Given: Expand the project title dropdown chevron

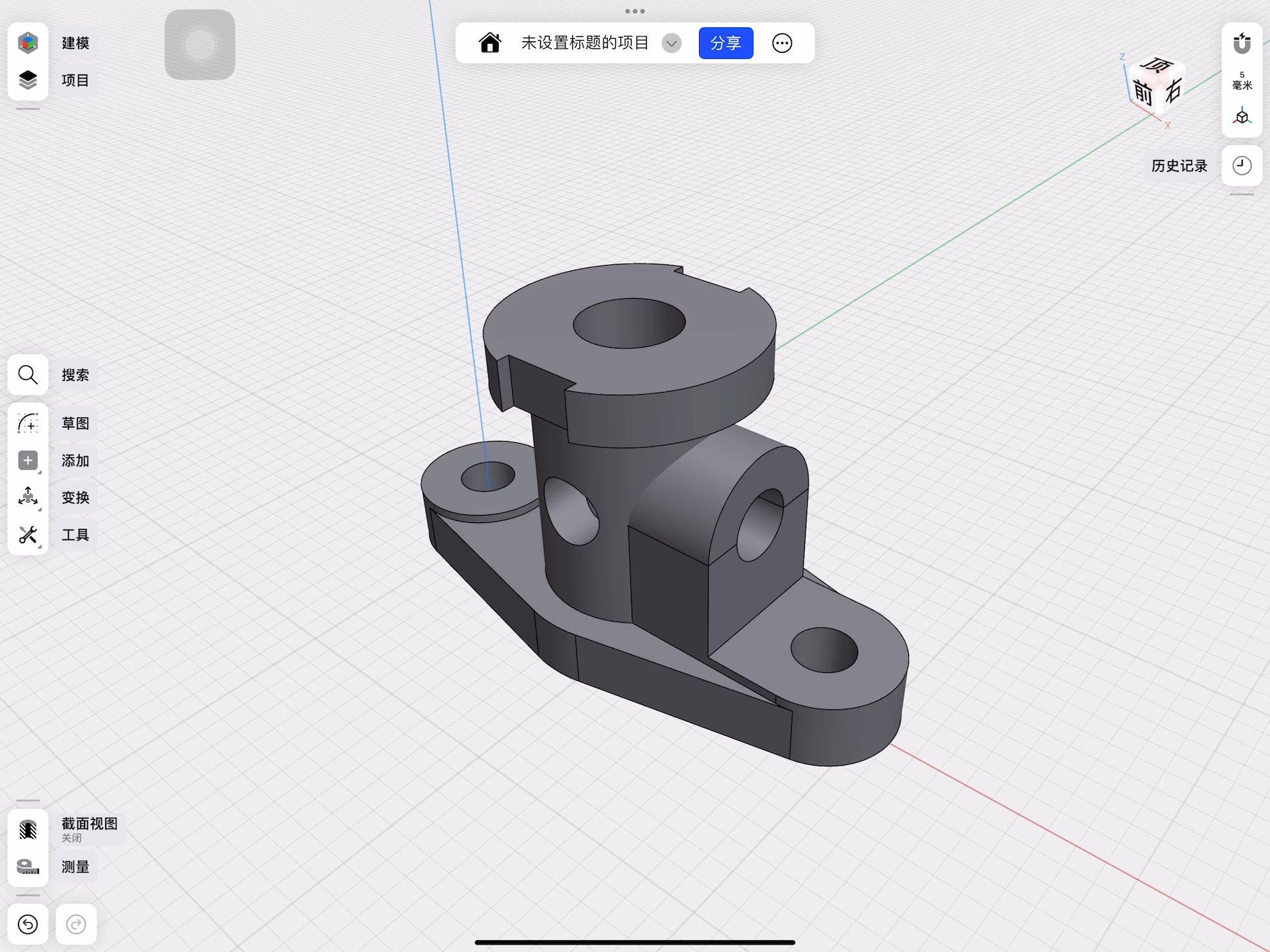Looking at the screenshot, I should pyautogui.click(x=671, y=43).
